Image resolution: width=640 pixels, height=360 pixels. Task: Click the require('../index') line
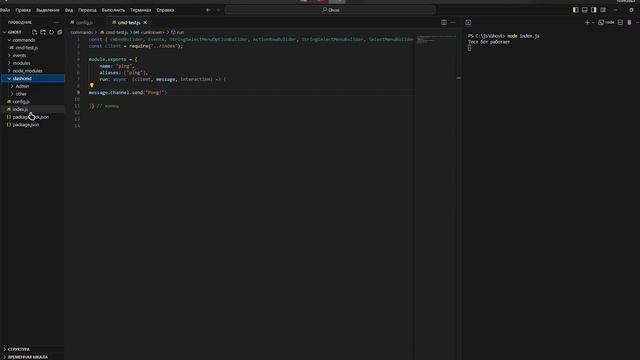tap(136, 46)
